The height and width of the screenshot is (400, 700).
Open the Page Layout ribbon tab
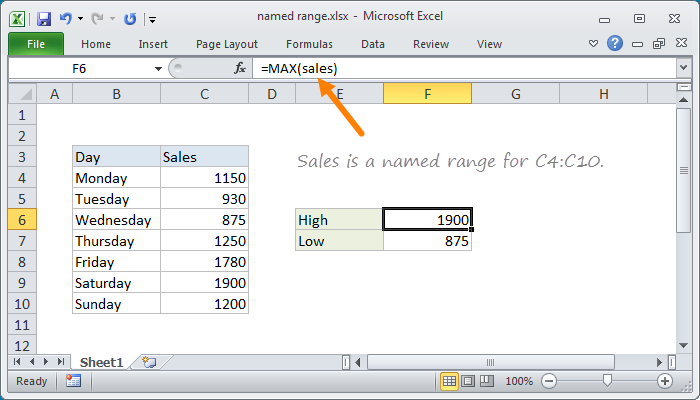tap(227, 44)
